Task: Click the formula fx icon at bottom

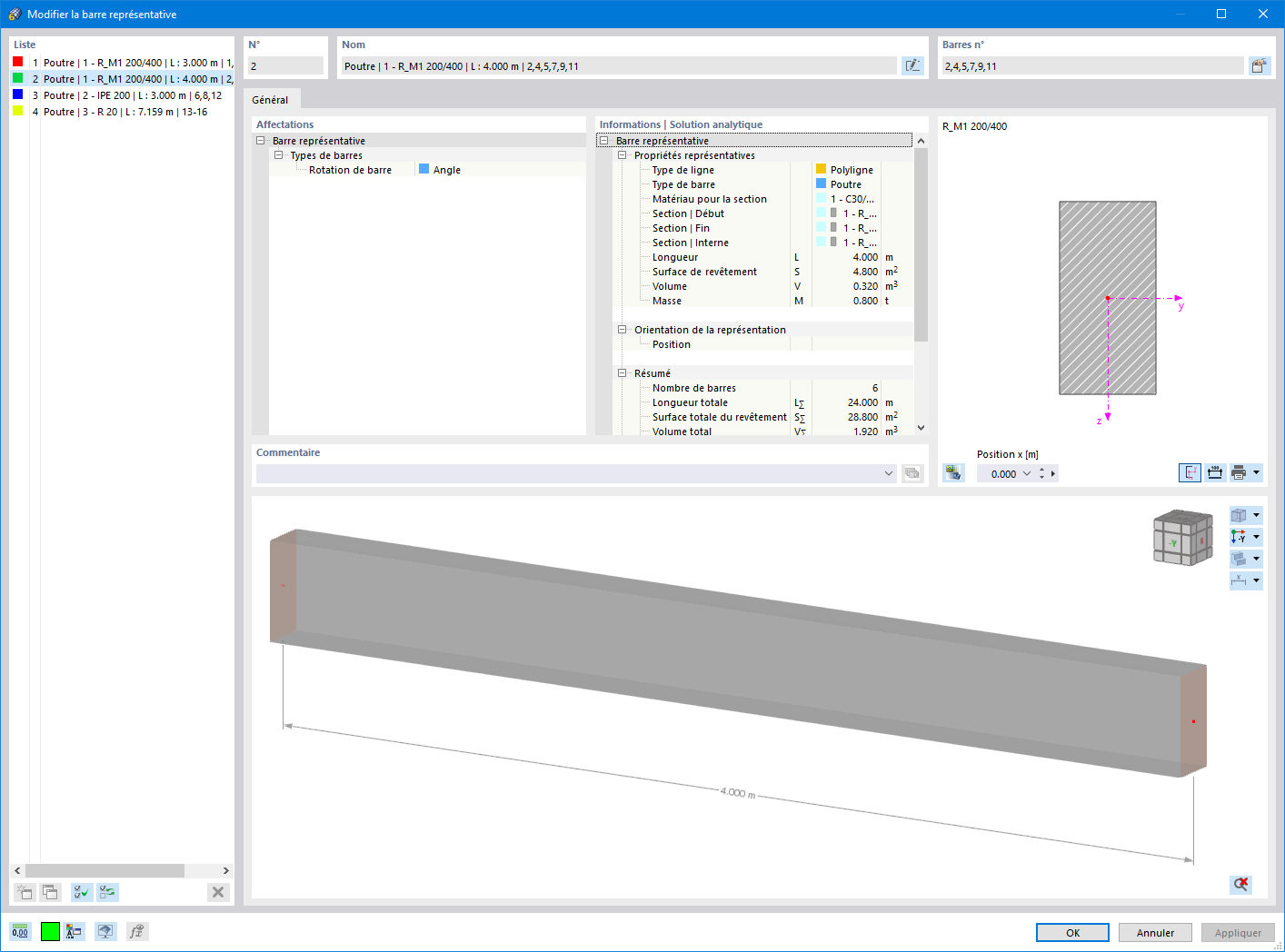Action: point(136,931)
